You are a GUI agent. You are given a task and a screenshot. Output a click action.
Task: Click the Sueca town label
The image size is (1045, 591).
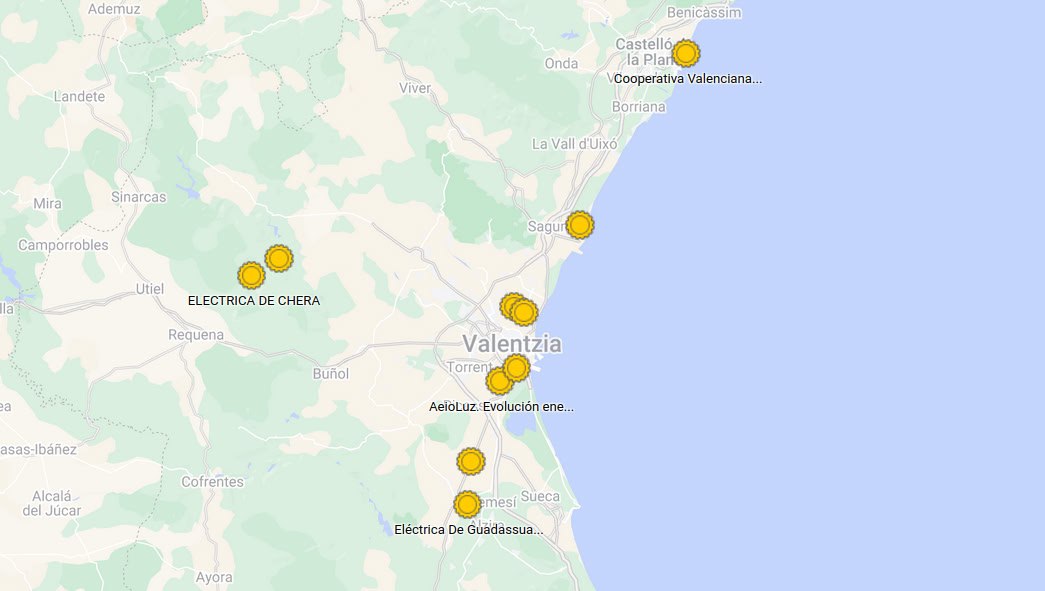pos(540,496)
